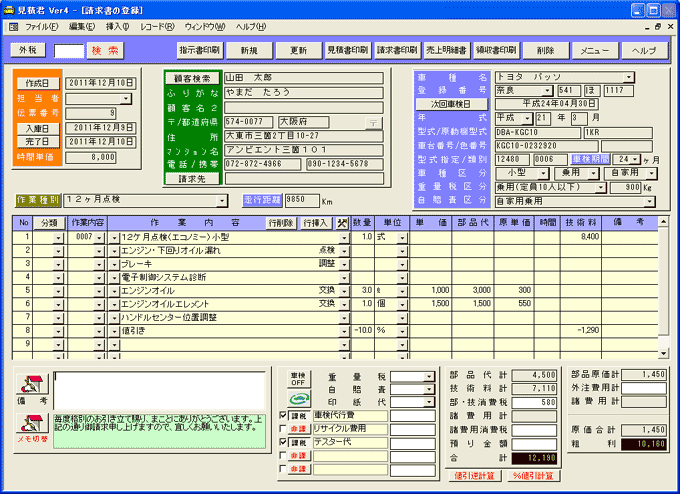The height and width of the screenshot is (494, 680).
Task: Toggle the 課税 button beside 車検代行費
Action: 299,416
